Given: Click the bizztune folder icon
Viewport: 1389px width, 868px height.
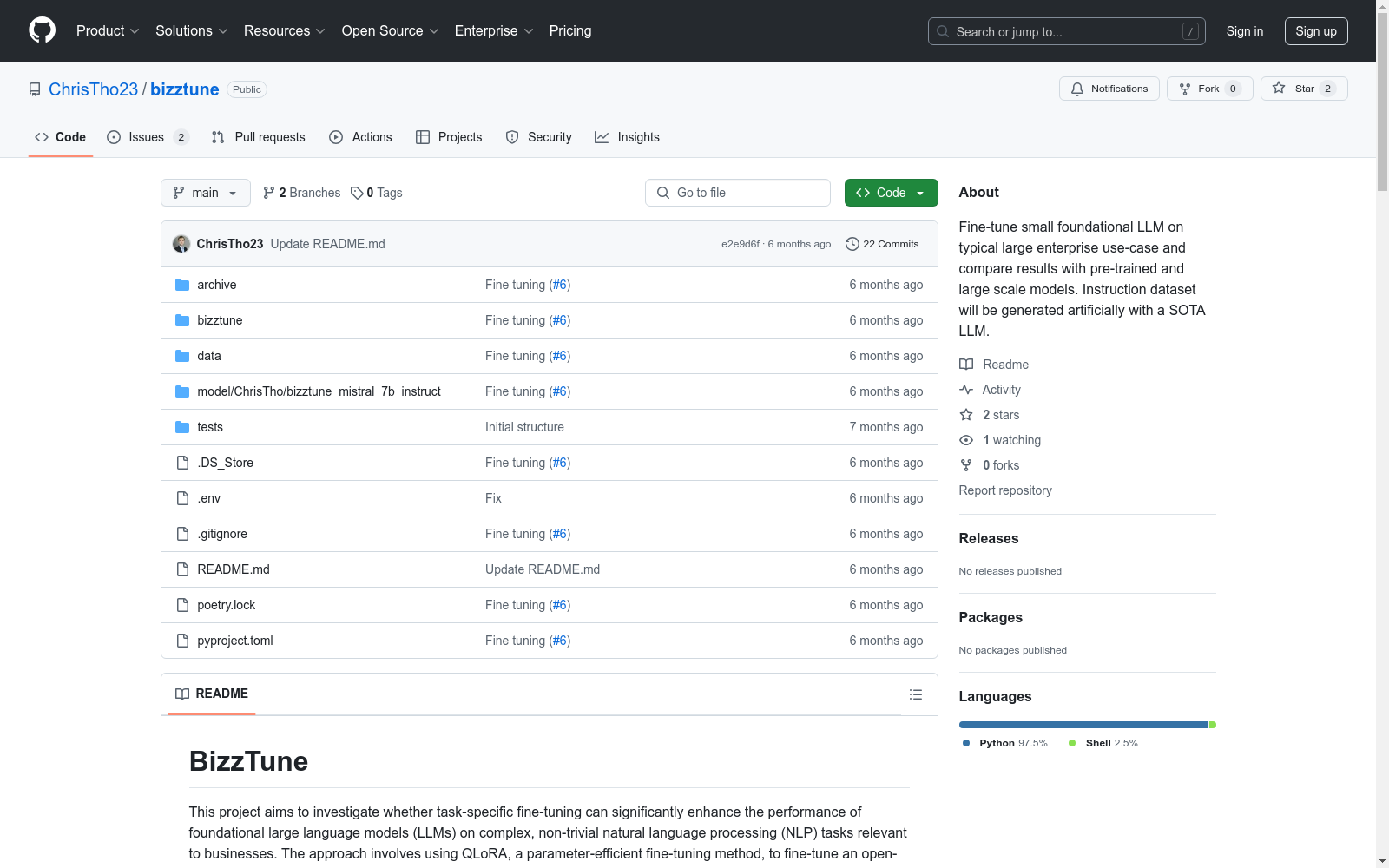Looking at the screenshot, I should [182, 320].
